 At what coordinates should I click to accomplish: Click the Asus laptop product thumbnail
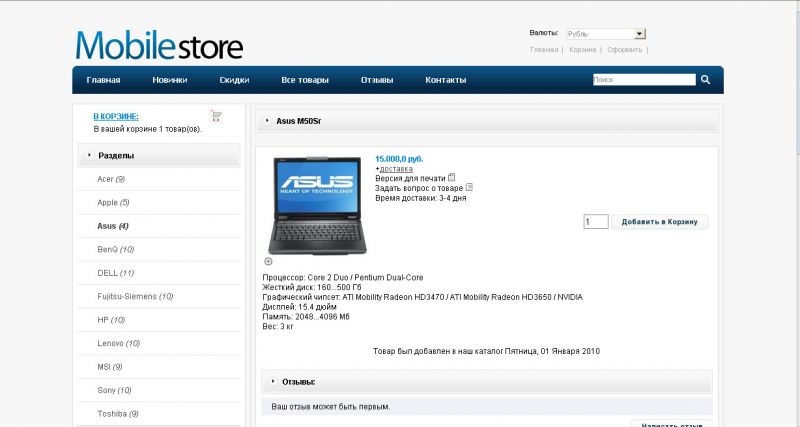[x=317, y=206]
